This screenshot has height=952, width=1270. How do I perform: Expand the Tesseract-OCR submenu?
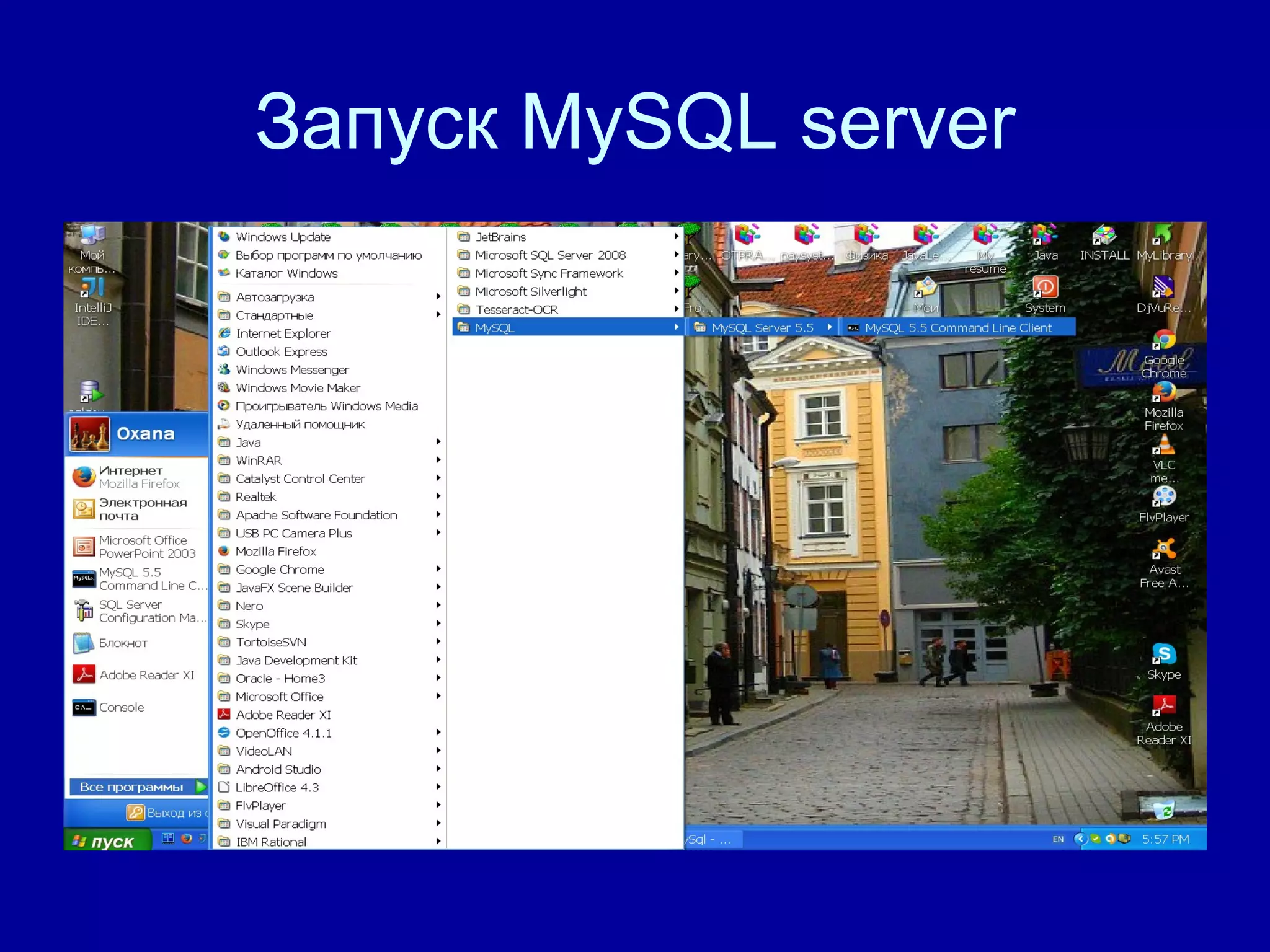567,309
